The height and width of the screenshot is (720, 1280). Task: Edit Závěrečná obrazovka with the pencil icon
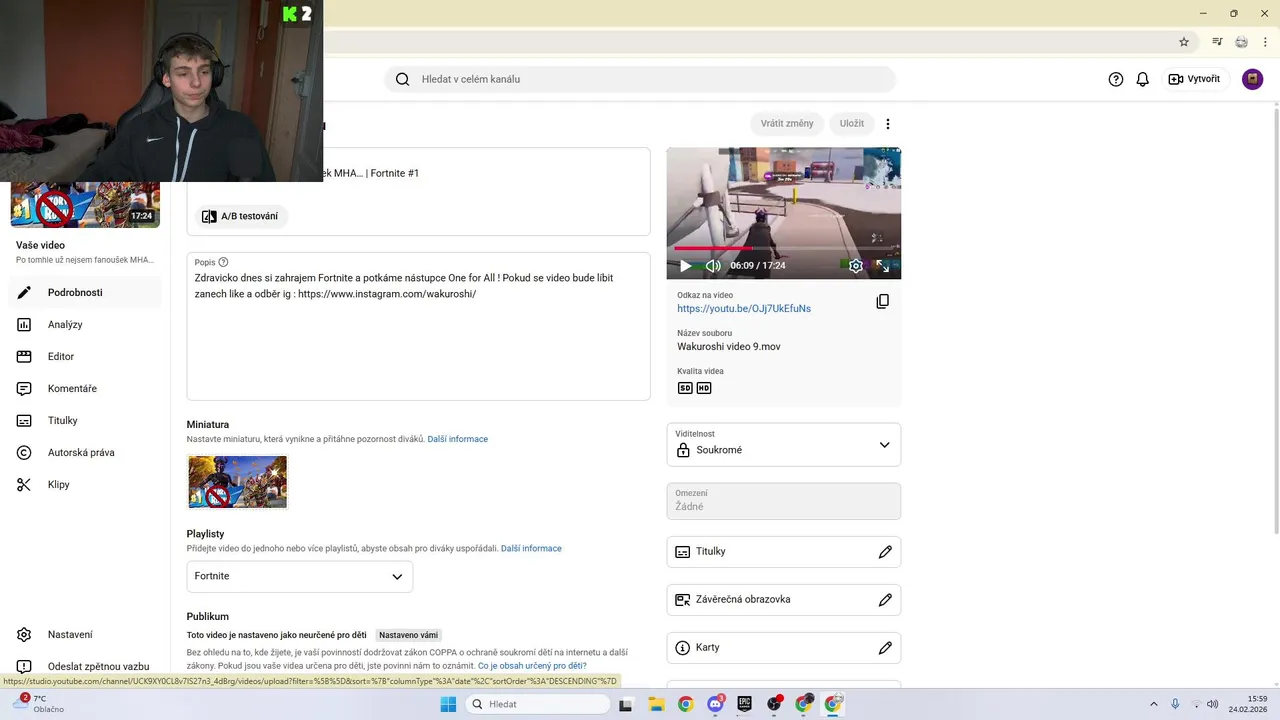click(885, 600)
